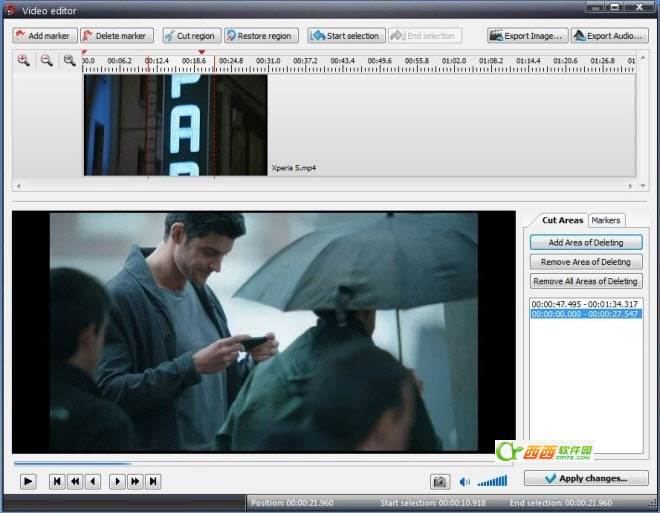
Task: Open Export Image dialog
Action: (x=526, y=36)
